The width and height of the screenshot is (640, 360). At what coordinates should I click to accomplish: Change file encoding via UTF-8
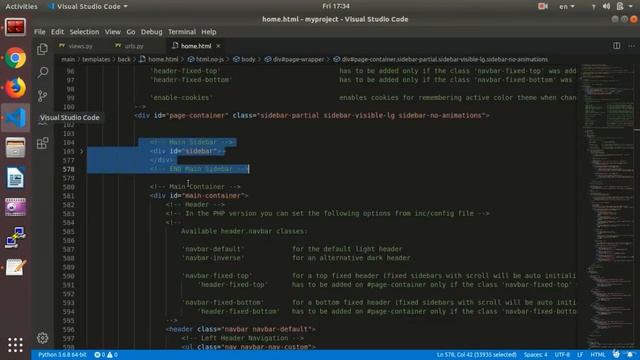coord(562,355)
